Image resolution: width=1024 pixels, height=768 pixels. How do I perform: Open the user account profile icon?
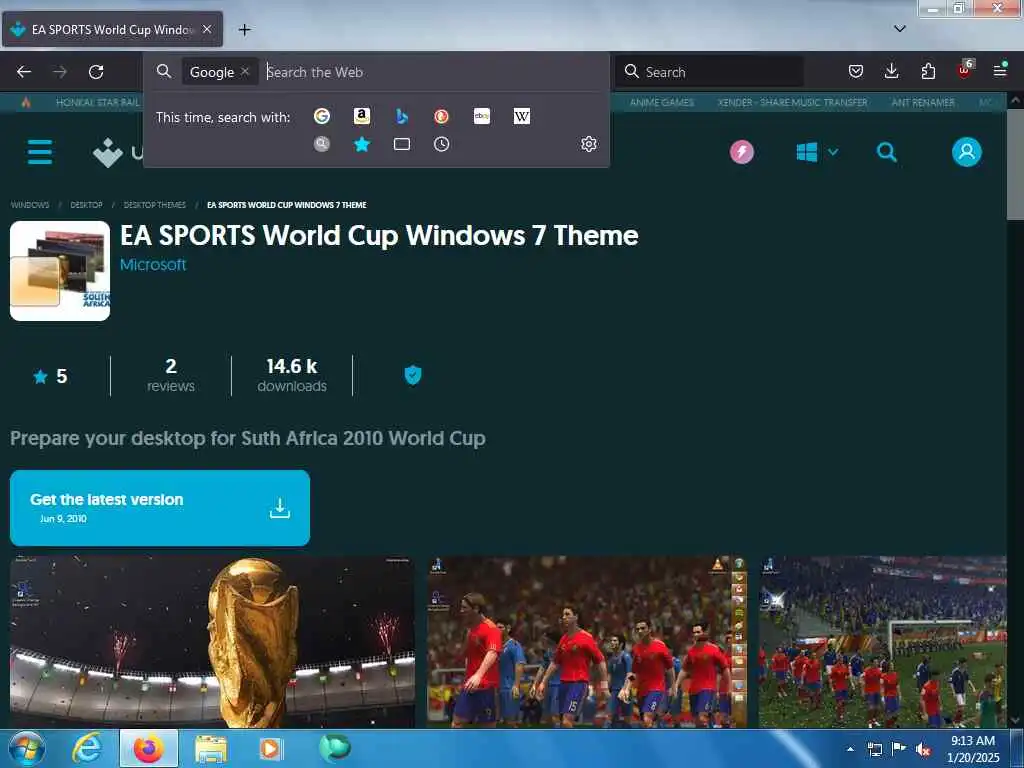pos(966,152)
